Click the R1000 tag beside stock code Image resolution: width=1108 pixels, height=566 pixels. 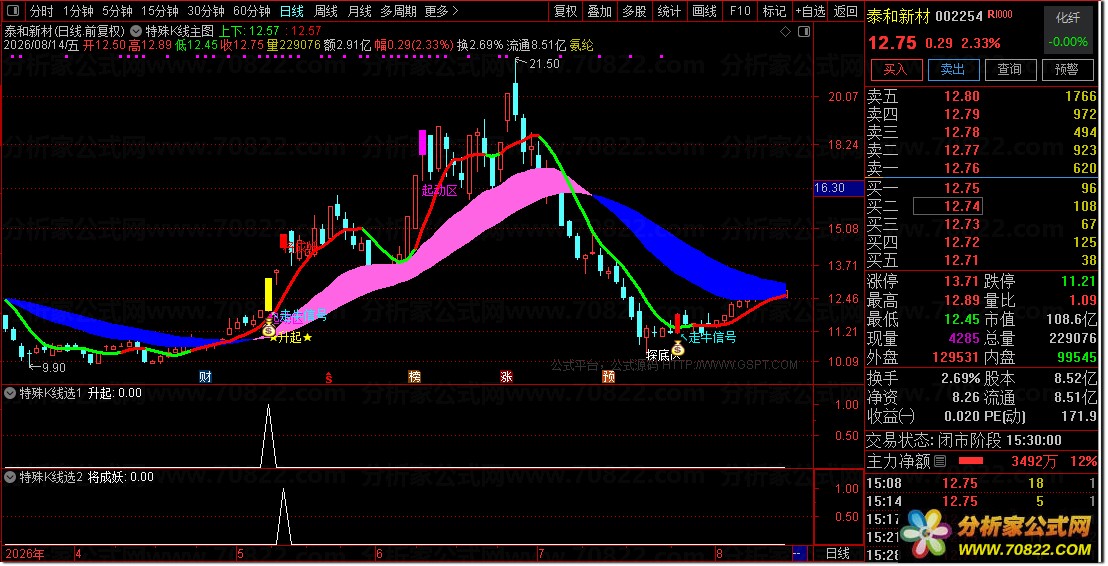[x=1000, y=14]
